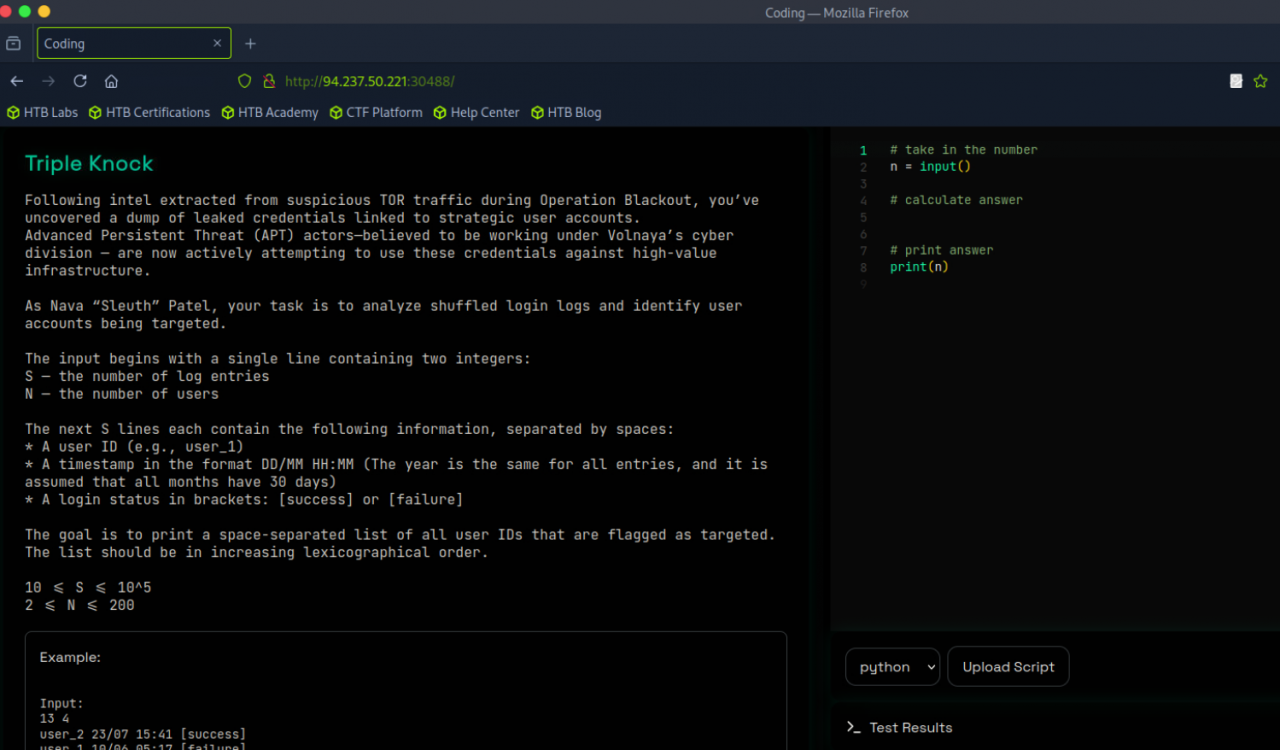Open a new tab with plus
1280x750 pixels.
(x=250, y=44)
